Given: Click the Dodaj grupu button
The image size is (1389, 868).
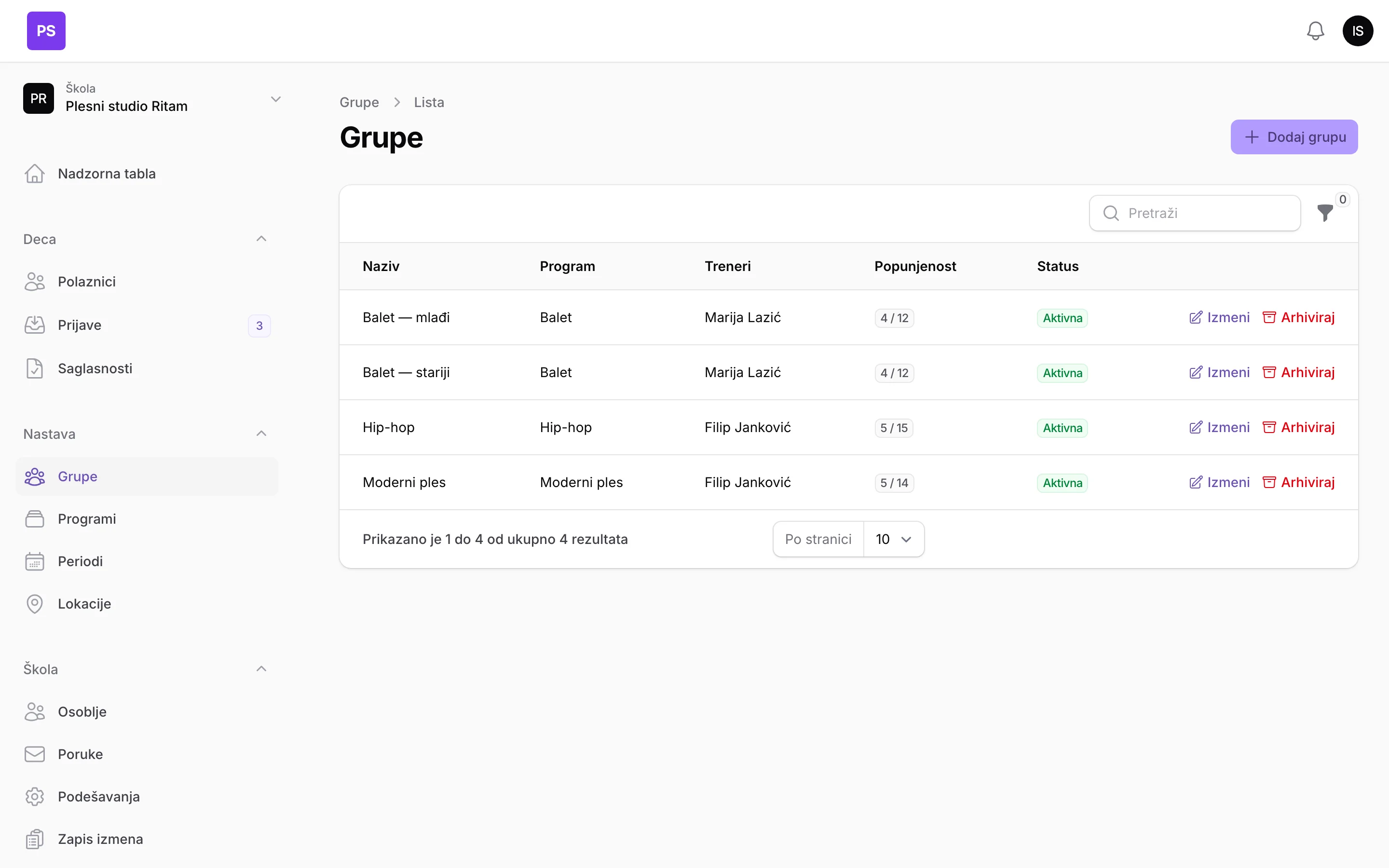Looking at the screenshot, I should point(1294,136).
